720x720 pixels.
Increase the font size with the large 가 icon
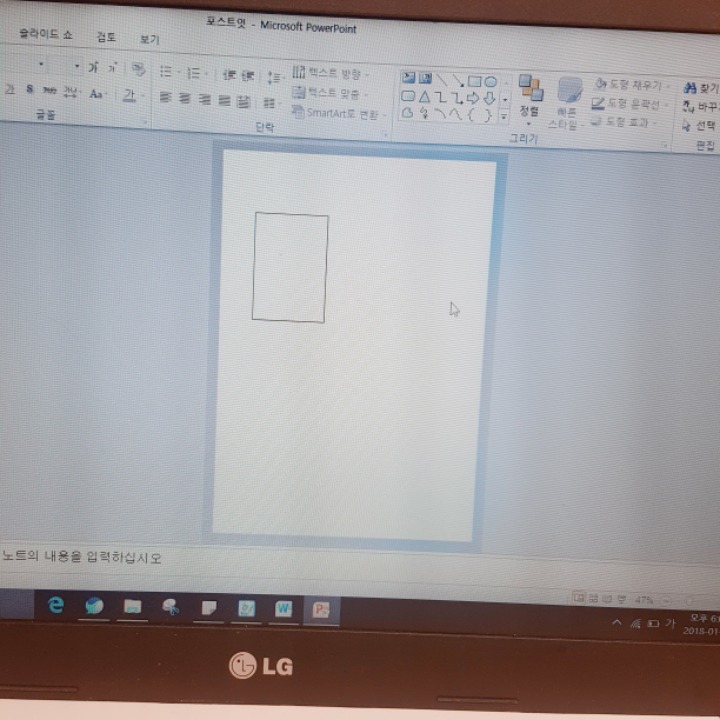(x=93, y=68)
